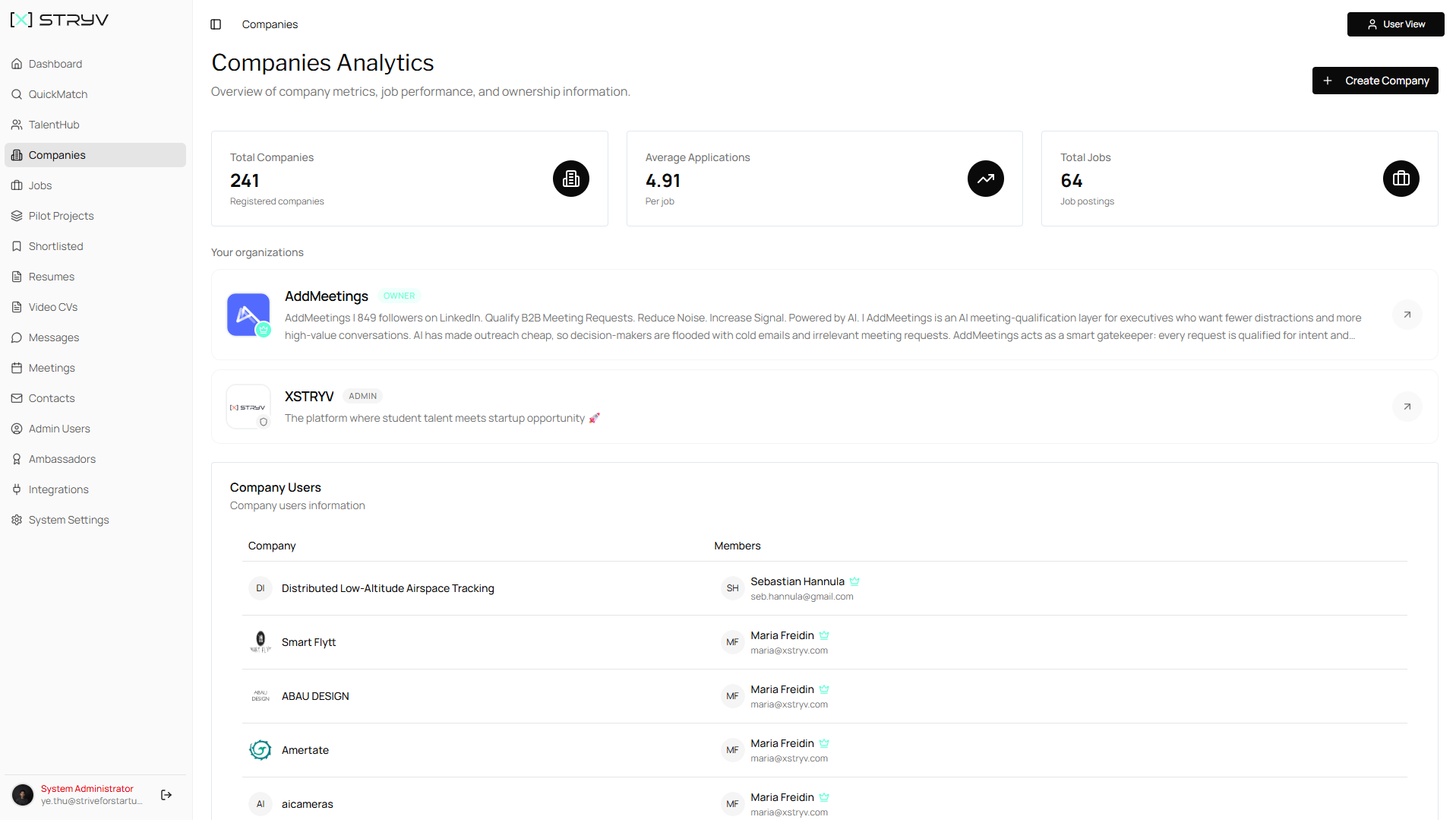The height and width of the screenshot is (820, 1456).
Task: Click the Create Company button
Action: [1375, 81]
